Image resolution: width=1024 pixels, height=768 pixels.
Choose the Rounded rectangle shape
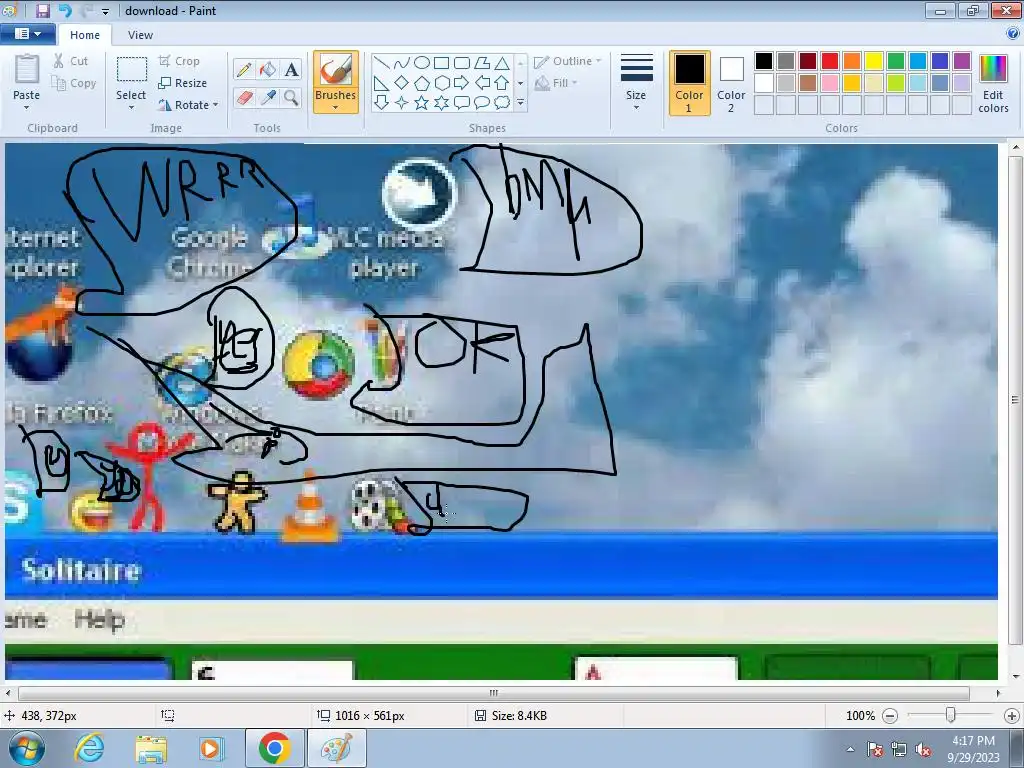[462, 63]
